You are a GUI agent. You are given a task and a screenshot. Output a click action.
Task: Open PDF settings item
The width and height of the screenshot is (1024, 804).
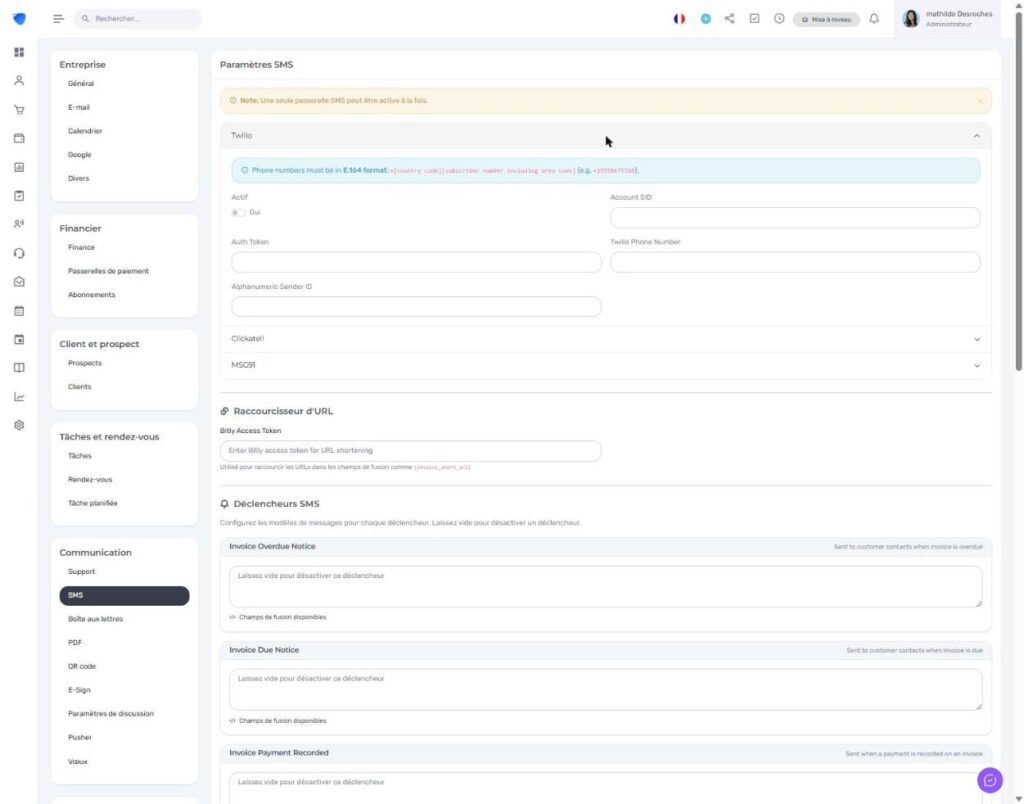pos(75,643)
